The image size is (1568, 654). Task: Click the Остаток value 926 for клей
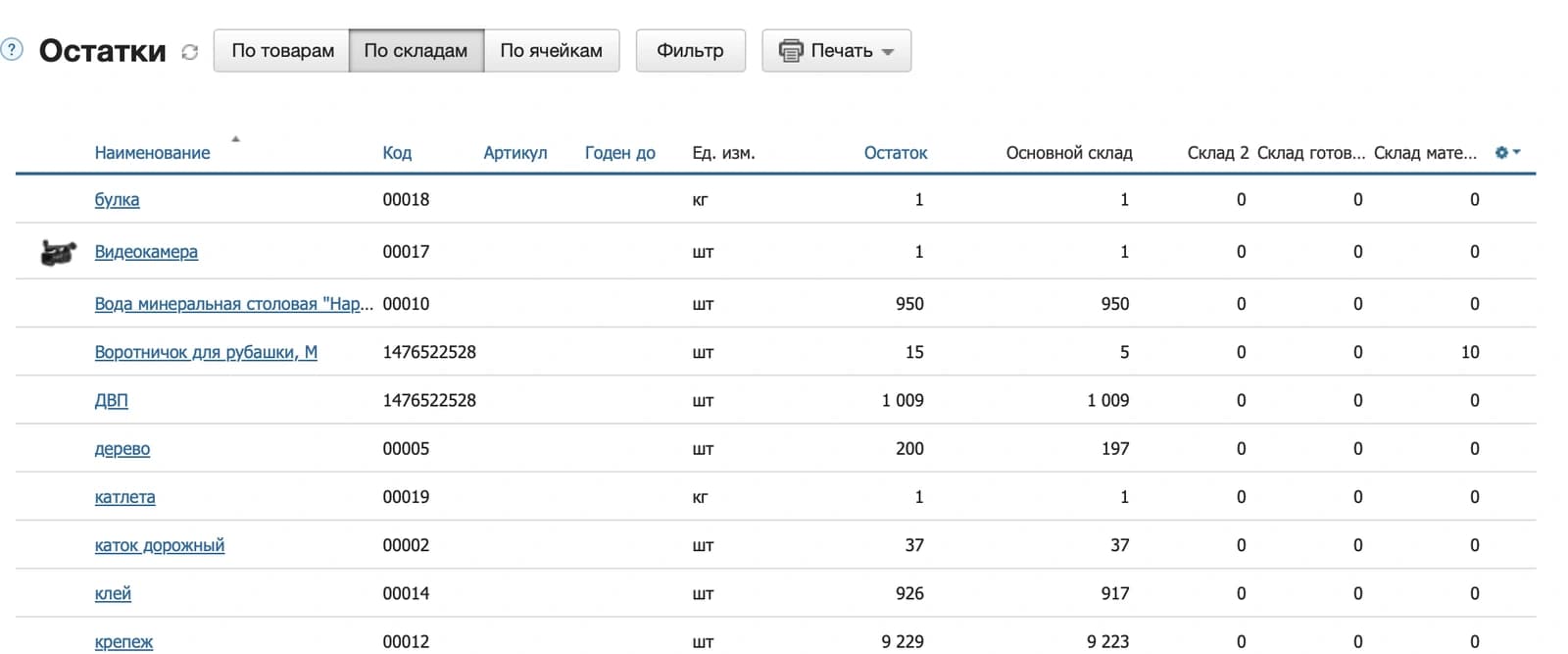(909, 593)
